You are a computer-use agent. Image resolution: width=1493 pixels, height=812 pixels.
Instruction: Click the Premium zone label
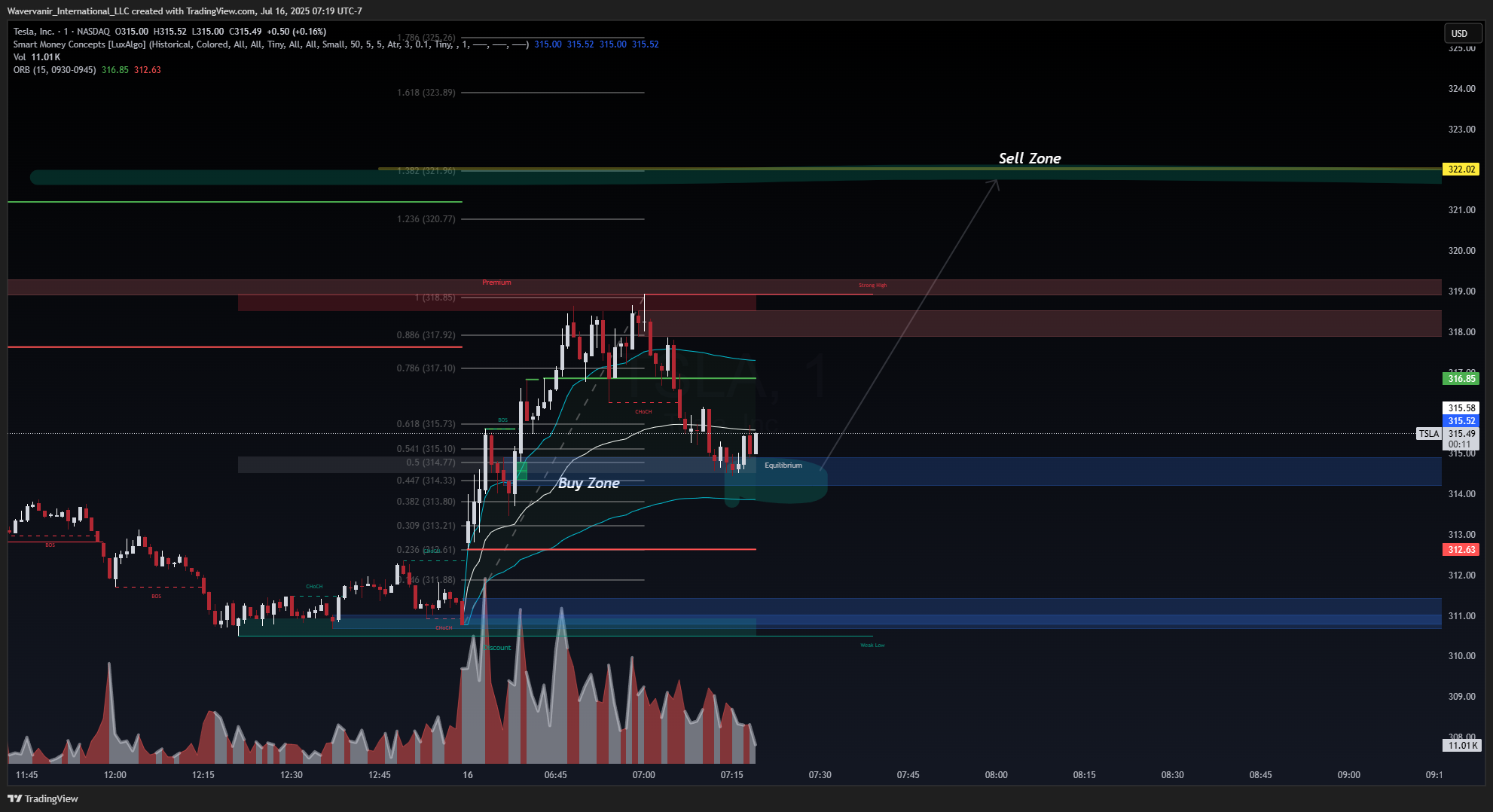[496, 282]
